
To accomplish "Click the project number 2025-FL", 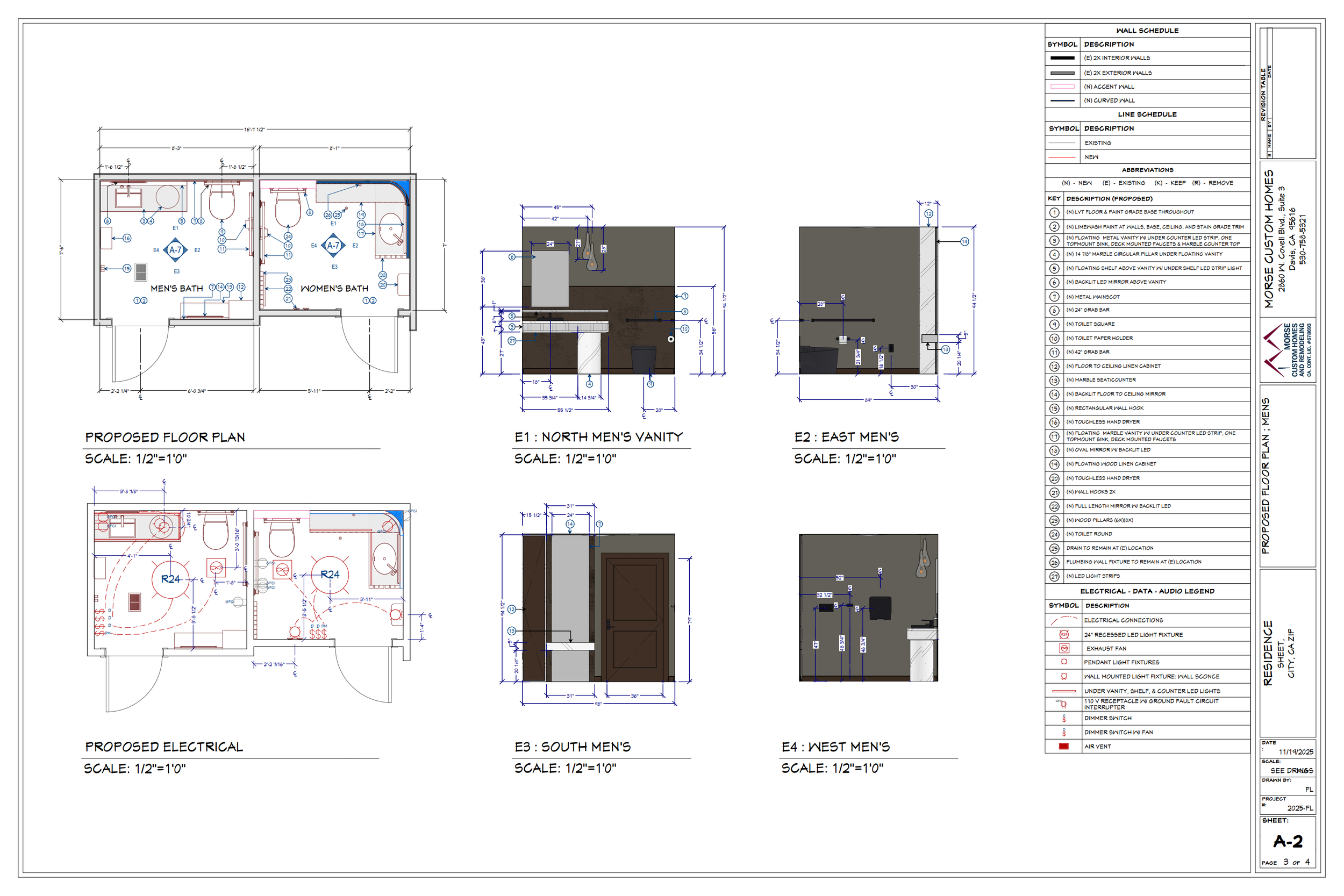I will (1300, 808).
